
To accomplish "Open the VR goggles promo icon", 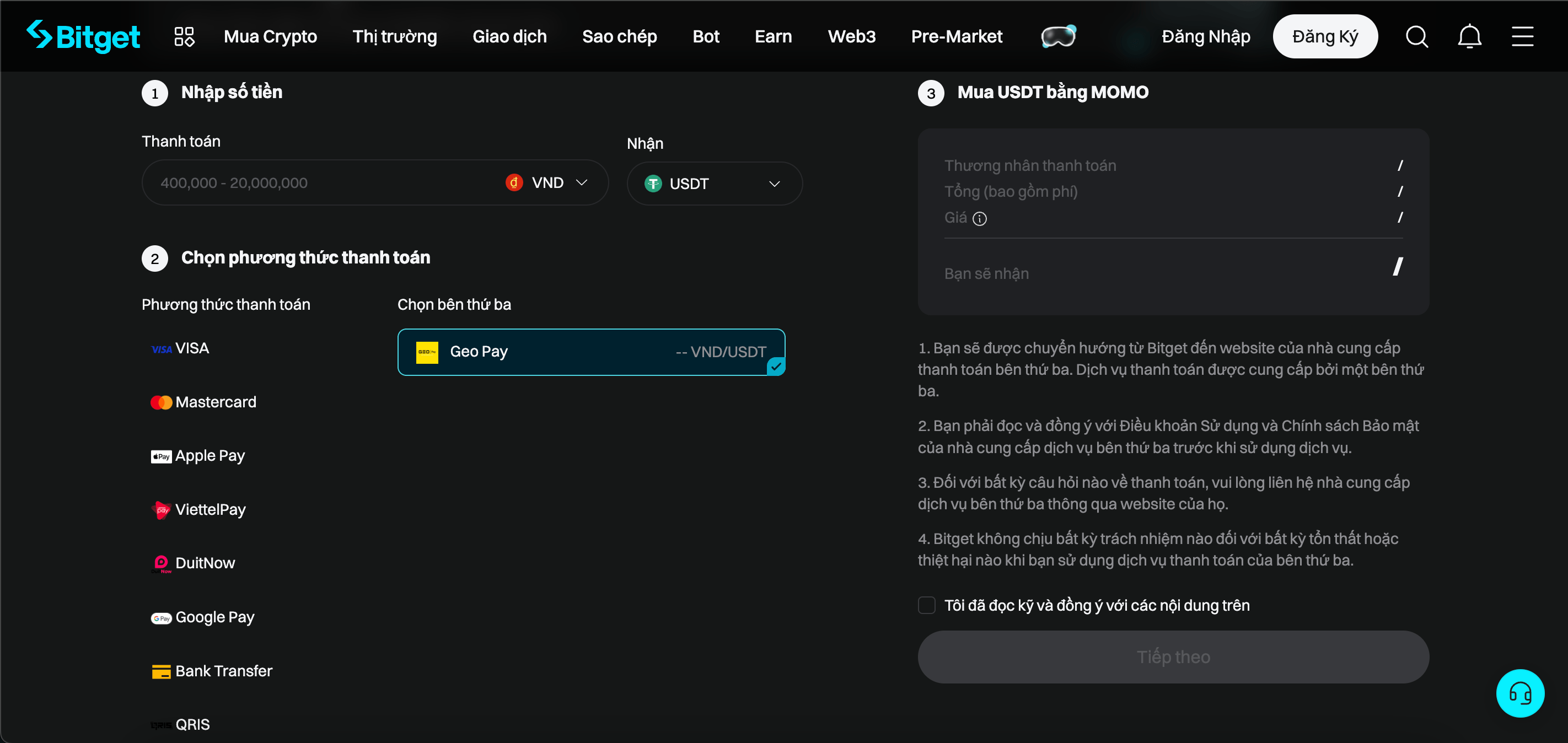I will (x=1059, y=36).
